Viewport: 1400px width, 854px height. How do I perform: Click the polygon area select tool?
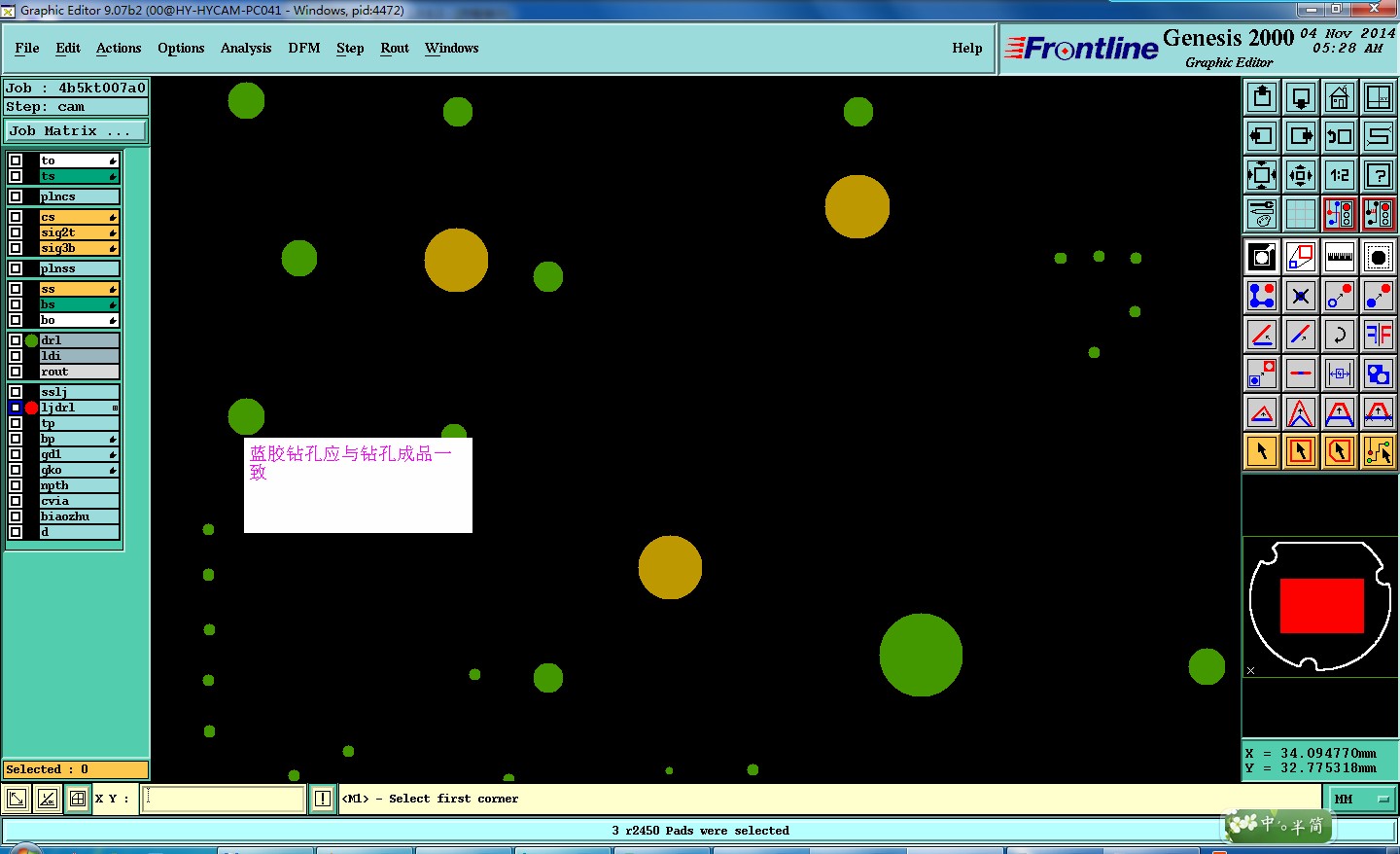coord(1340,451)
